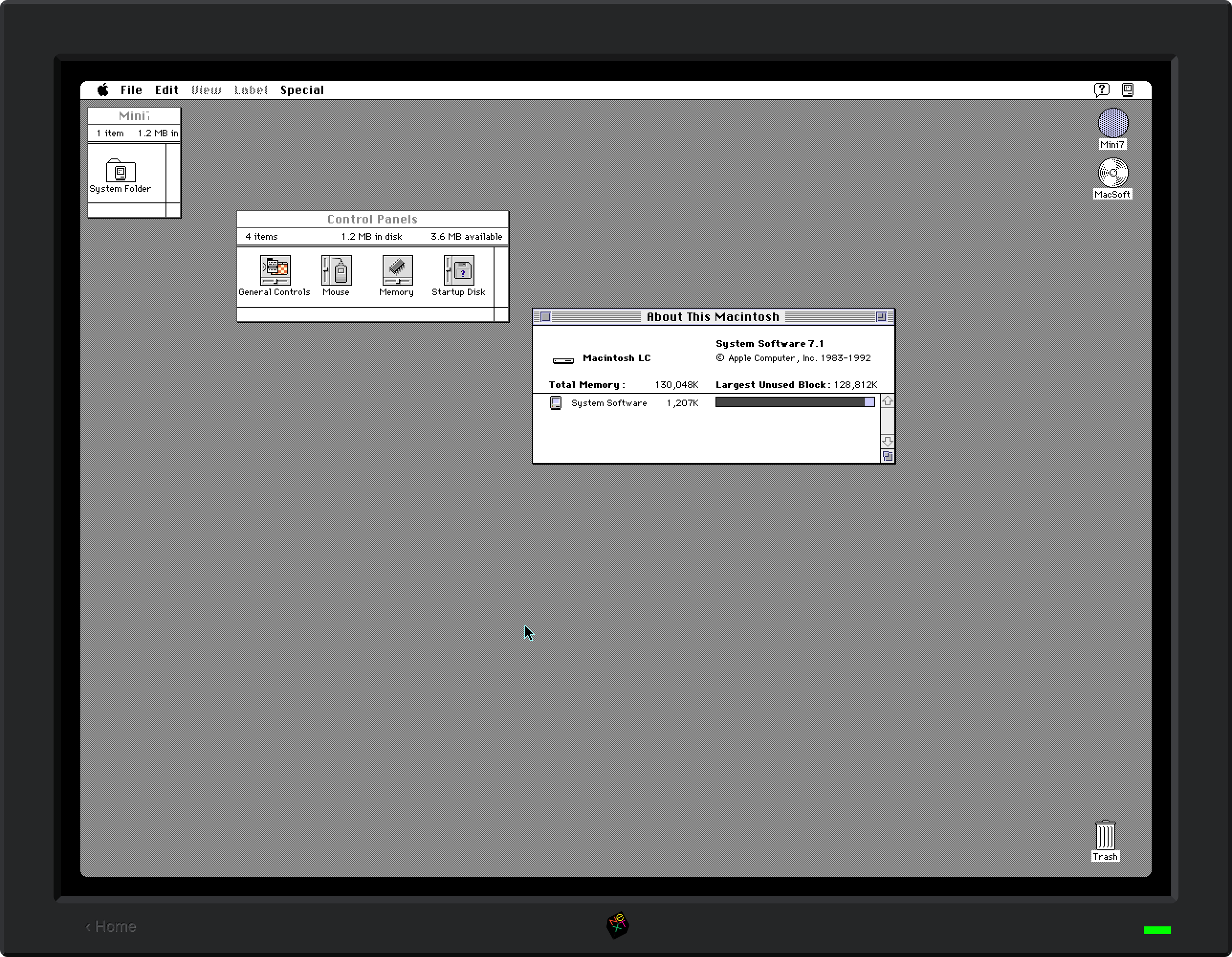Select the Trash icon
The width and height of the screenshot is (1232, 957).
coord(1105,835)
